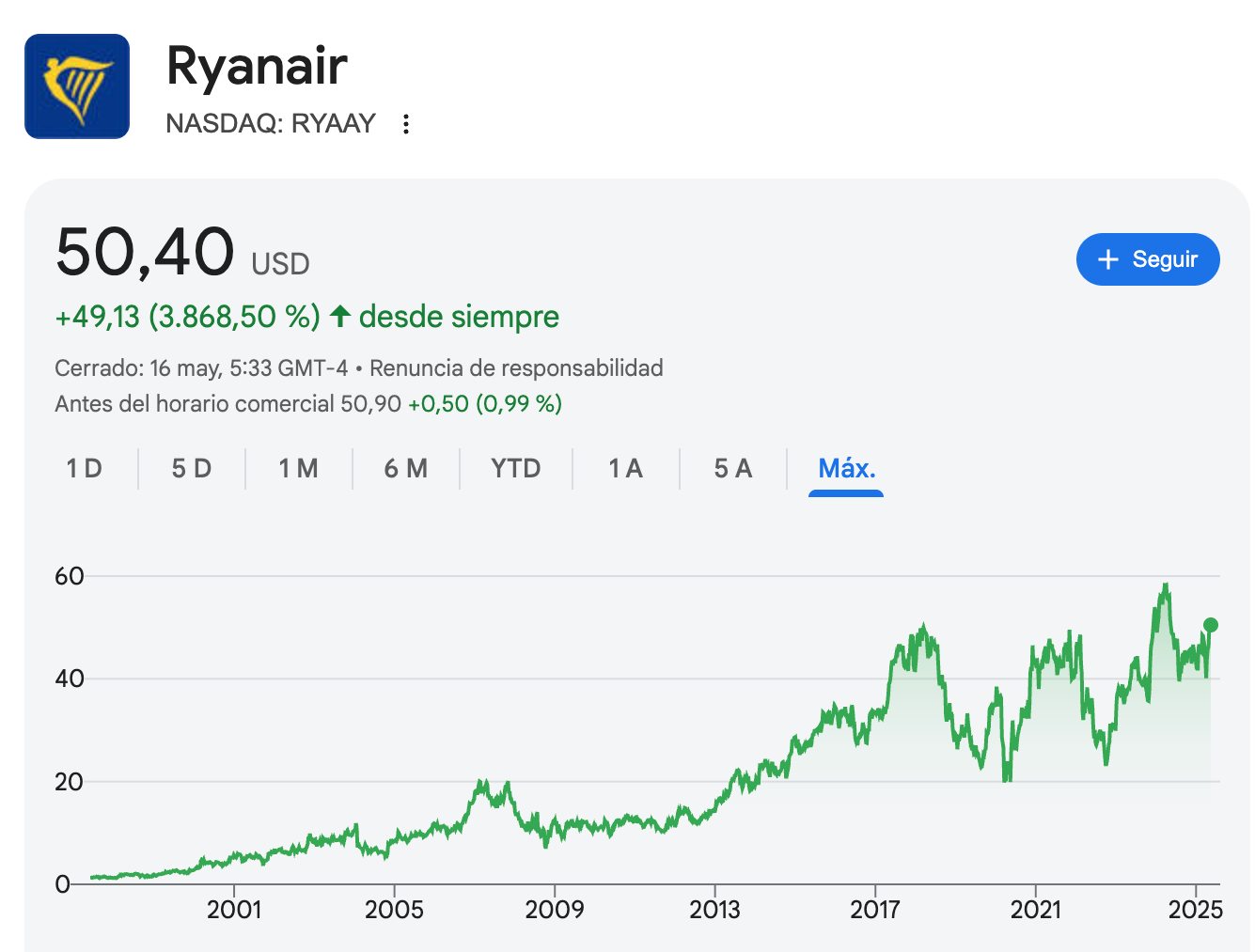Click the Ryanair company title

point(257,66)
